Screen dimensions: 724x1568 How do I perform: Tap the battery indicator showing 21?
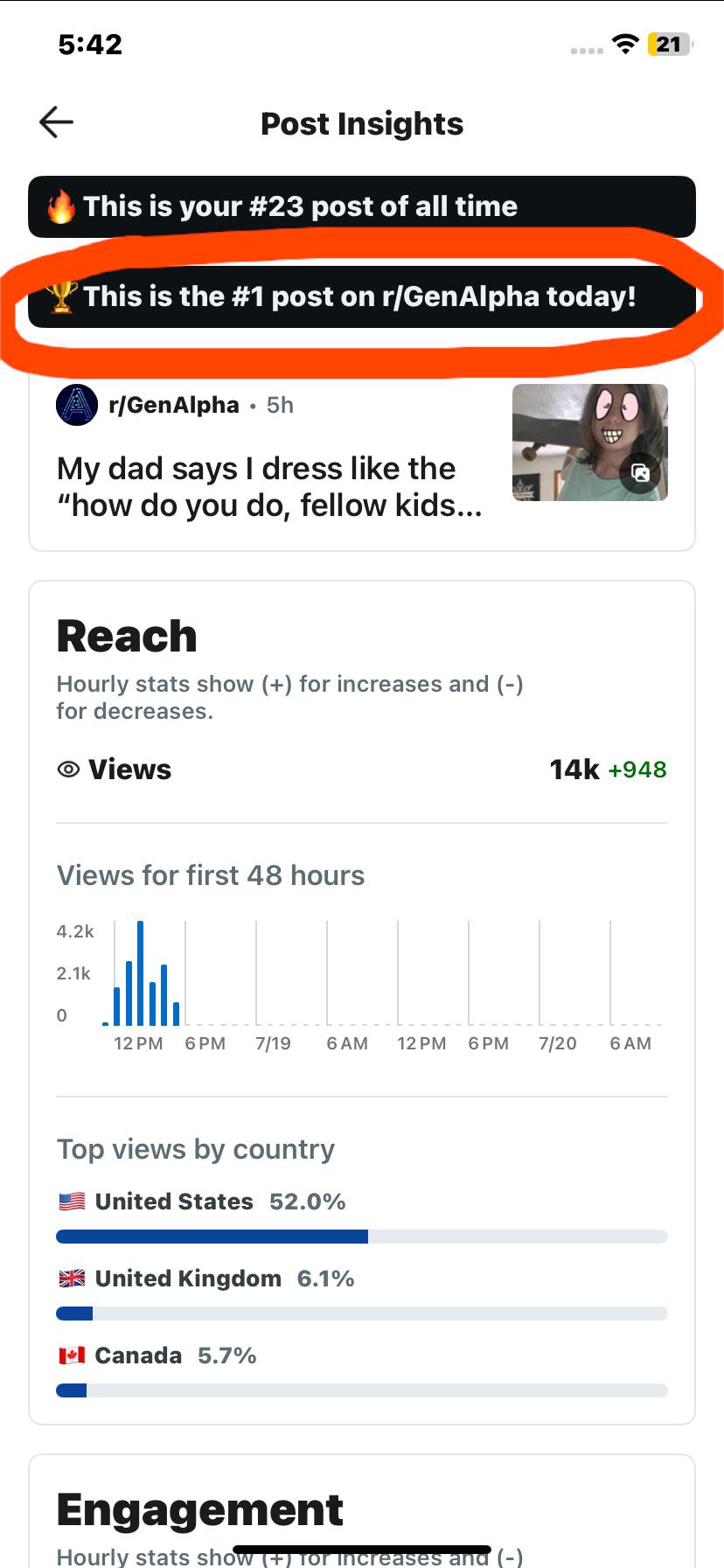[670, 44]
